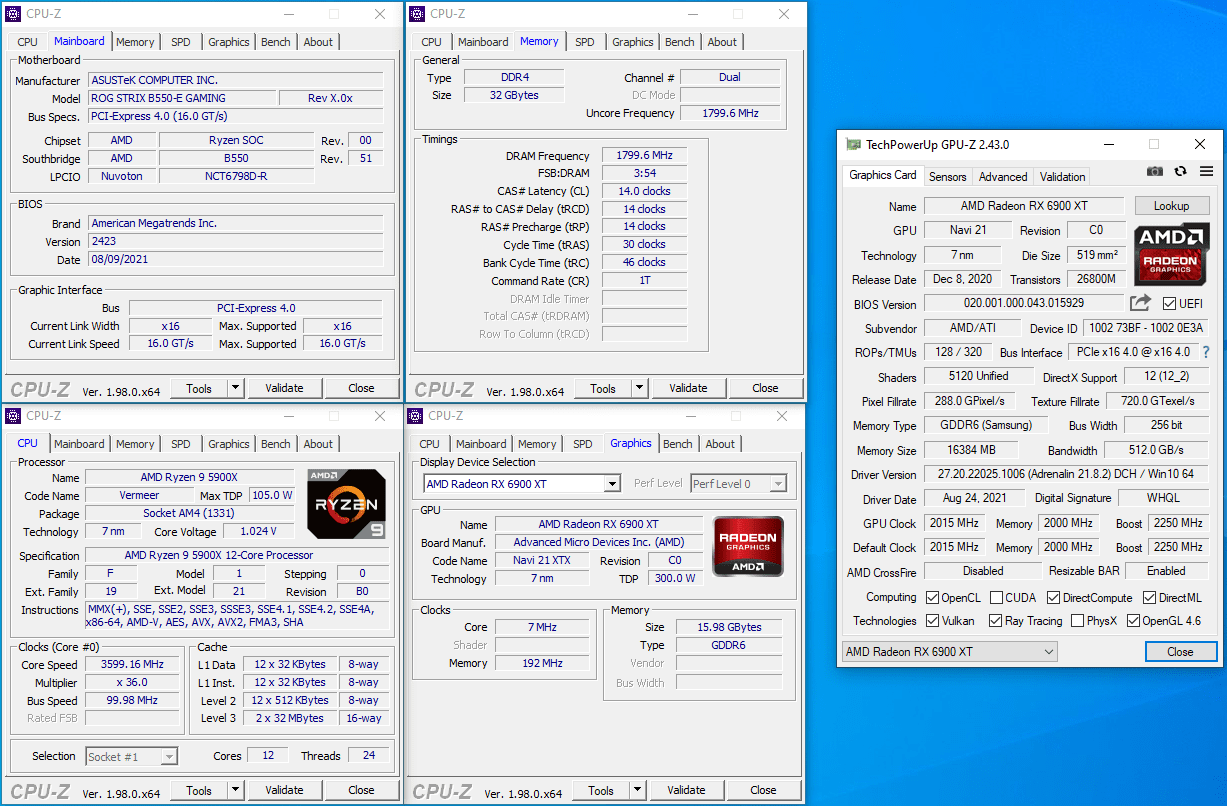1227x806 pixels.
Task: Click Chipset Ryzen SOC value
Action: [x=237, y=141]
